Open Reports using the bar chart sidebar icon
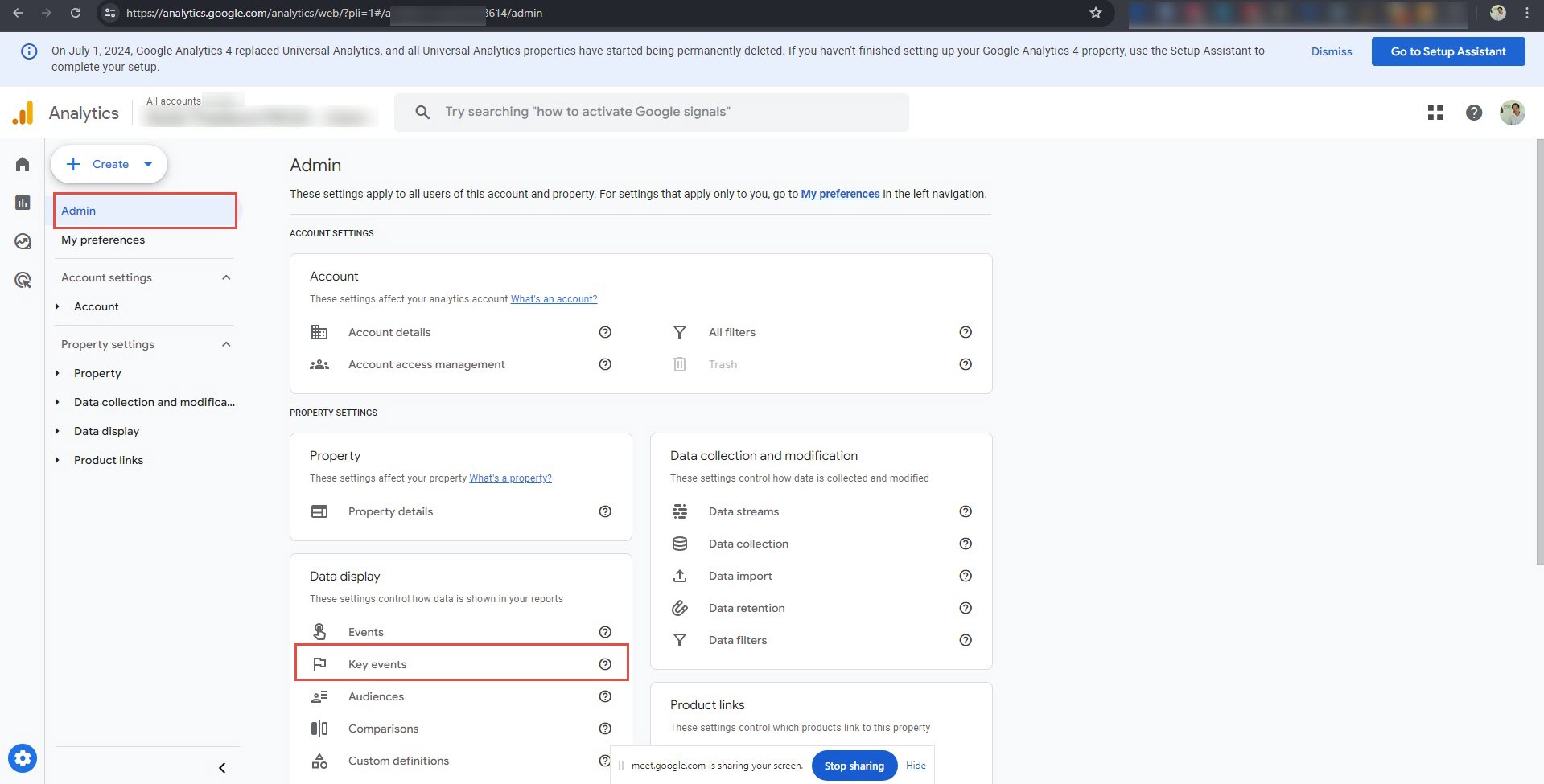Image resolution: width=1544 pixels, height=784 pixels. click(x=22, y=202)
